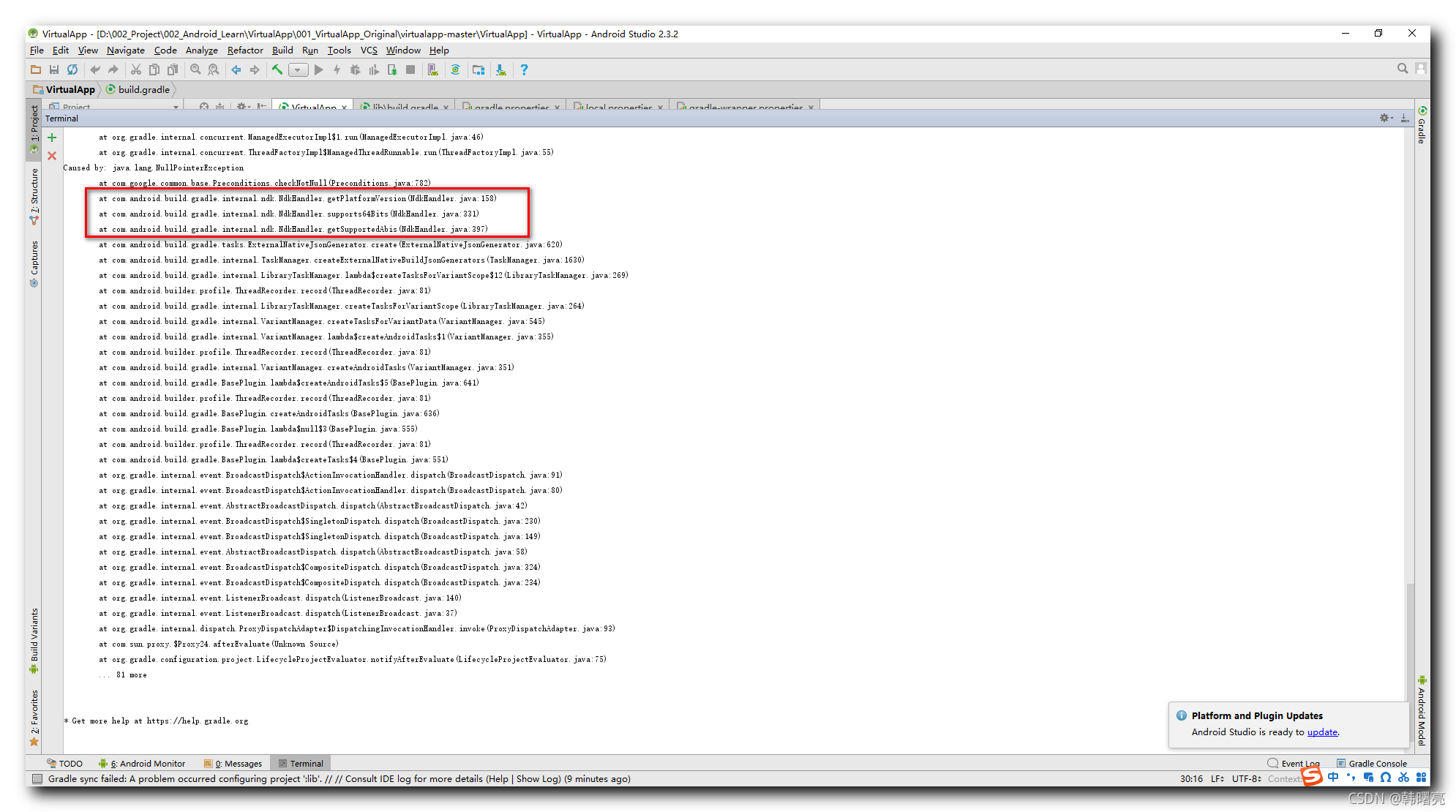Image resolution: width=1456 pixels, height=812 pixels.
Task: Click the Apply Changes lightning icon
Action: [337, 69]
